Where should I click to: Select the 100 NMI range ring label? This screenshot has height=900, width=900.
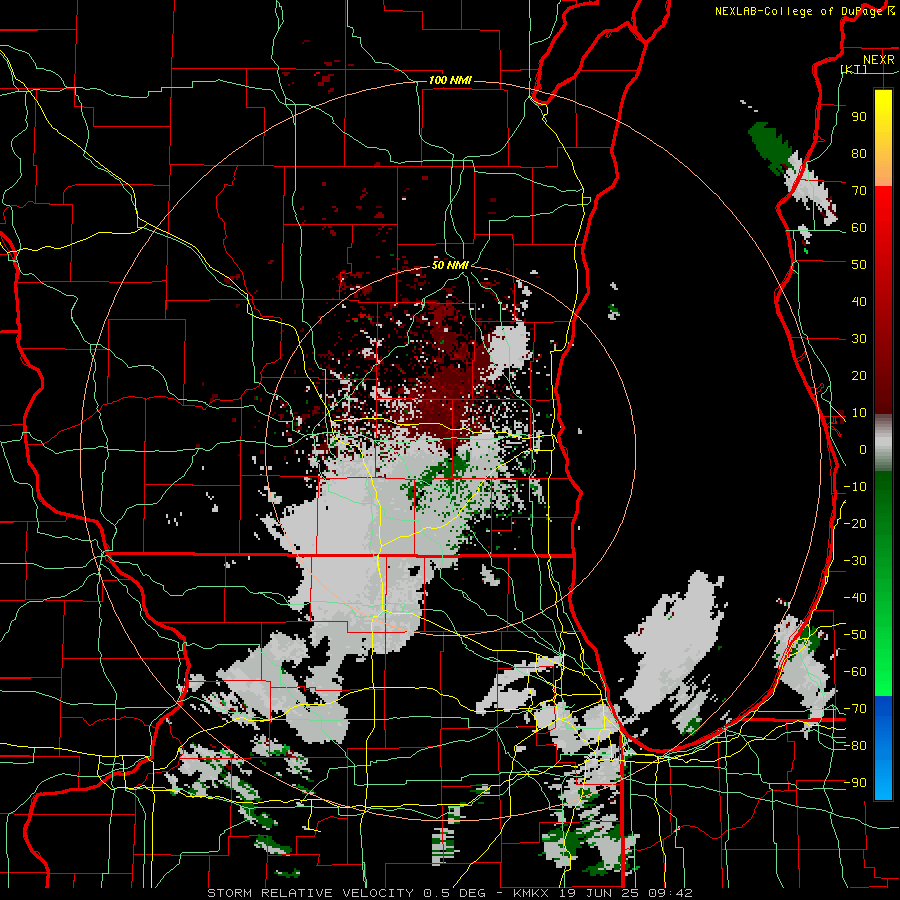pyautogui.click(x=450, y=80)
